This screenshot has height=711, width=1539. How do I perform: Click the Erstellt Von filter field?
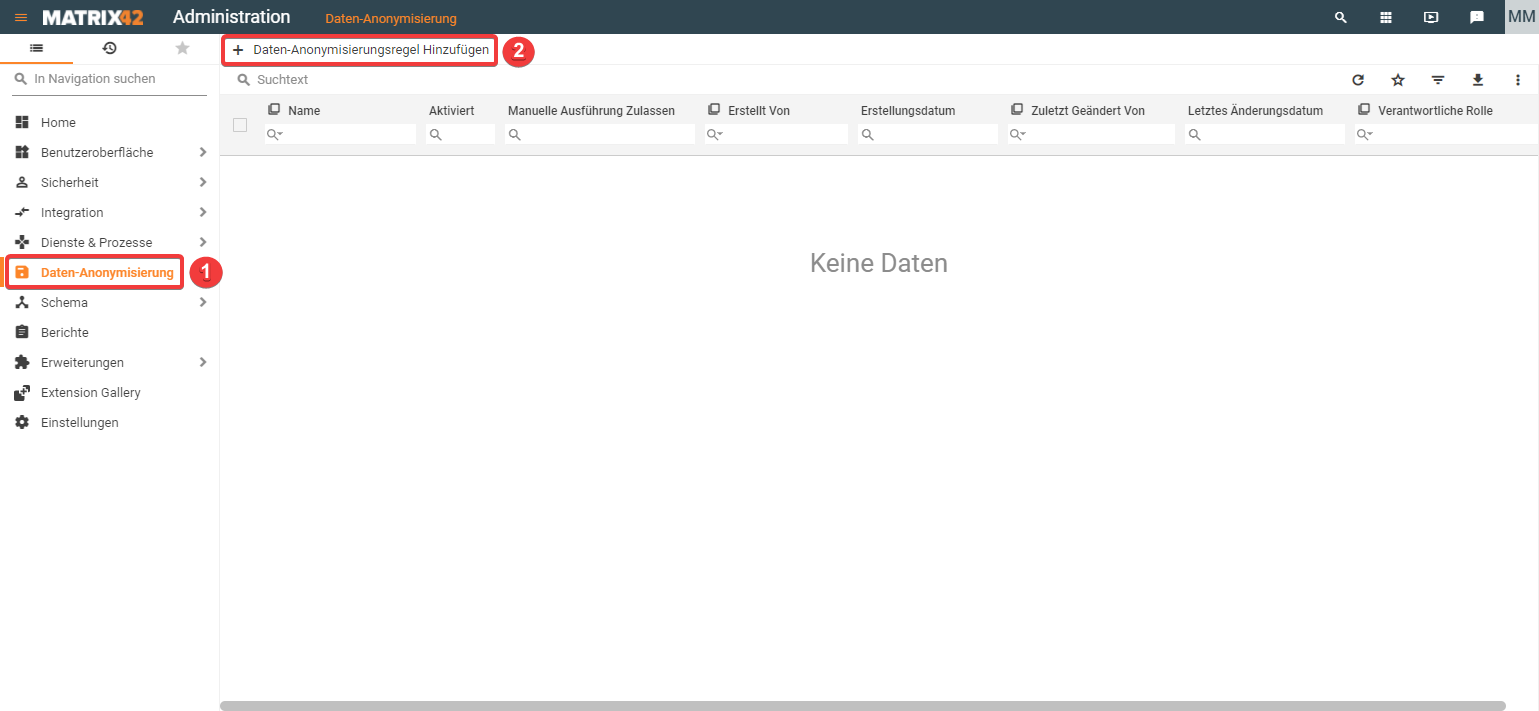point(776,134)
